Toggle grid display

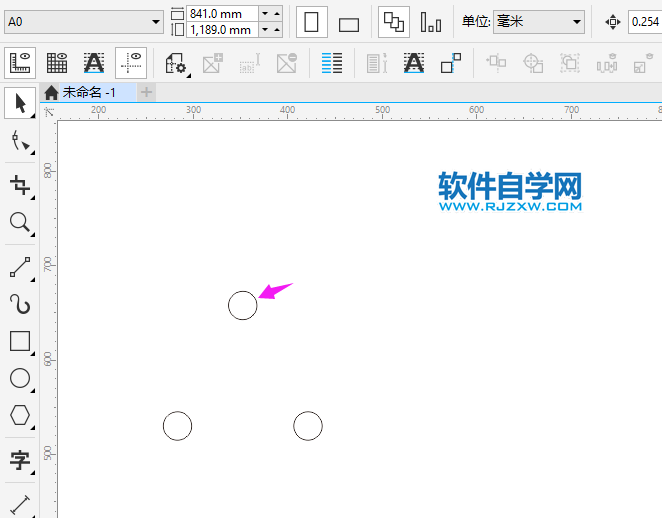[x=57, y=63]
